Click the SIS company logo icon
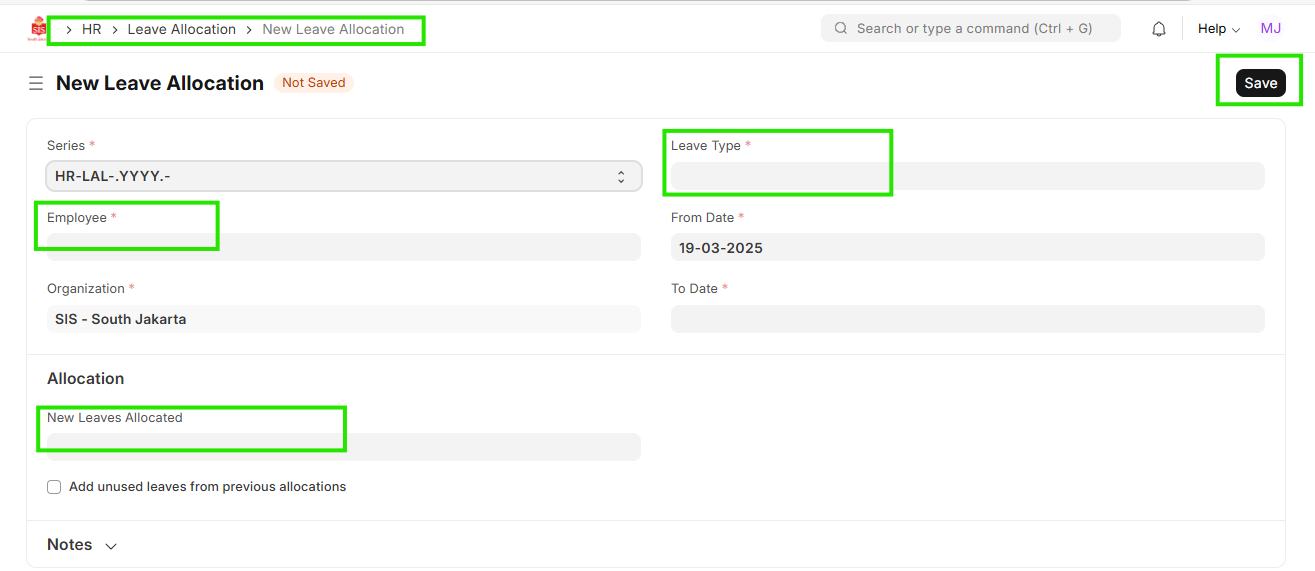Viewport: 1315px width, 571px height. (38, 29)
